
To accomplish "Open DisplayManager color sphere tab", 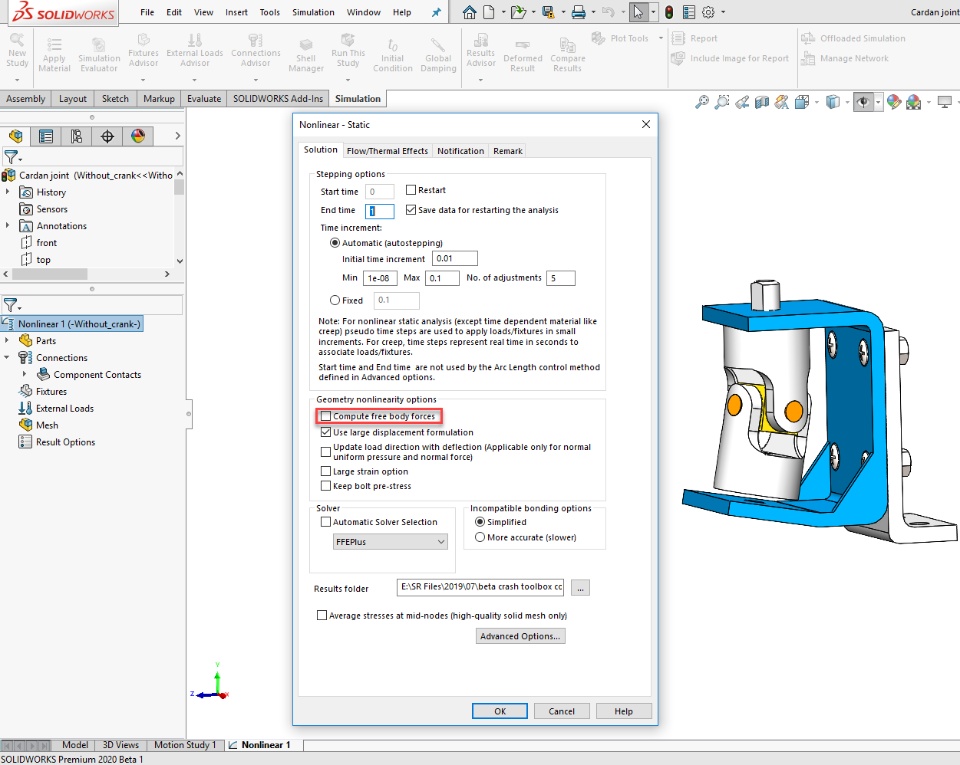I will pyautogui.click(x=138, y=136).
